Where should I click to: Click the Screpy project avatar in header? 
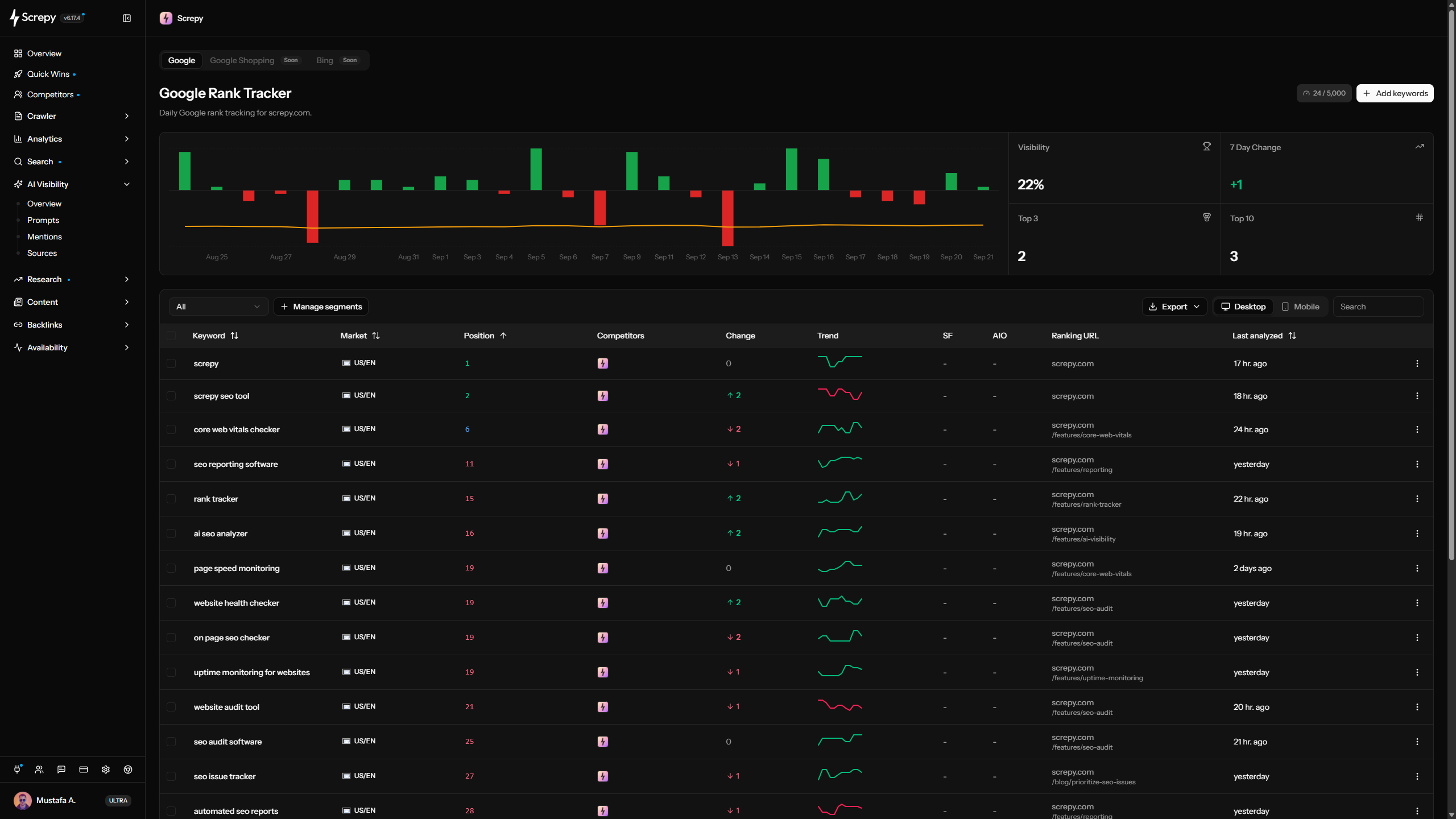[166, 18]
